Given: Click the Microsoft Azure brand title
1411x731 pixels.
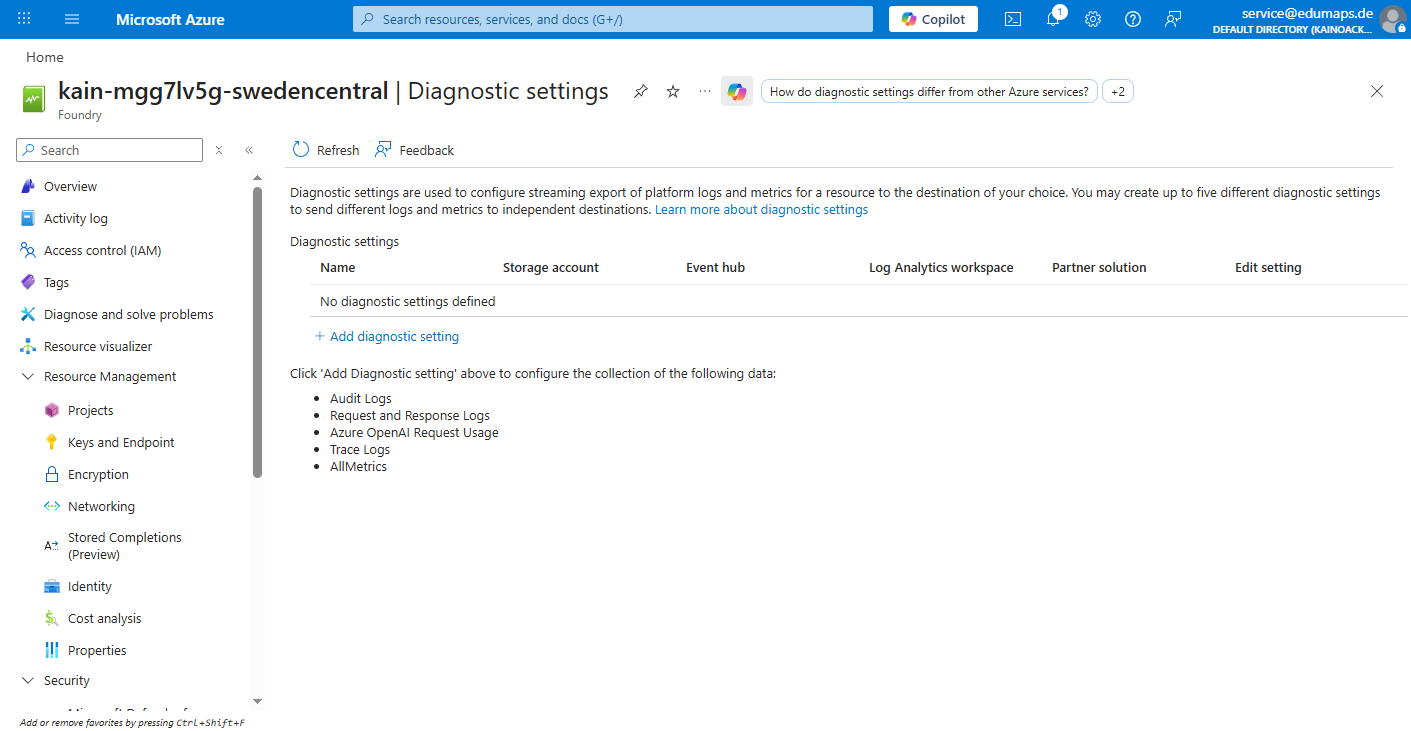Looking at the screenshot, I should point(170,19).
